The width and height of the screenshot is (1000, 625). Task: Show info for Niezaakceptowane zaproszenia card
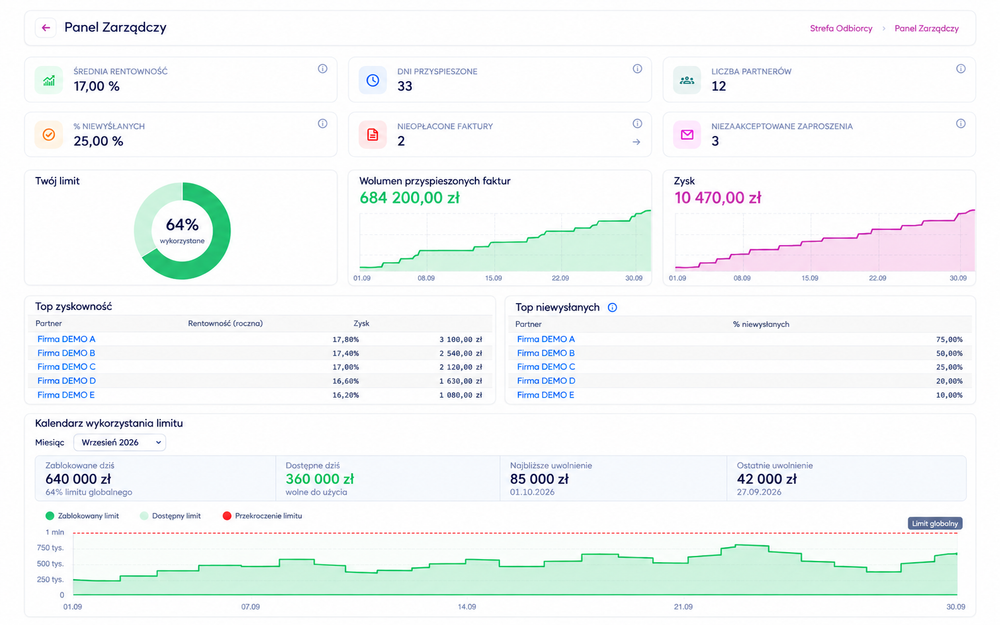(x=960, y=124)
